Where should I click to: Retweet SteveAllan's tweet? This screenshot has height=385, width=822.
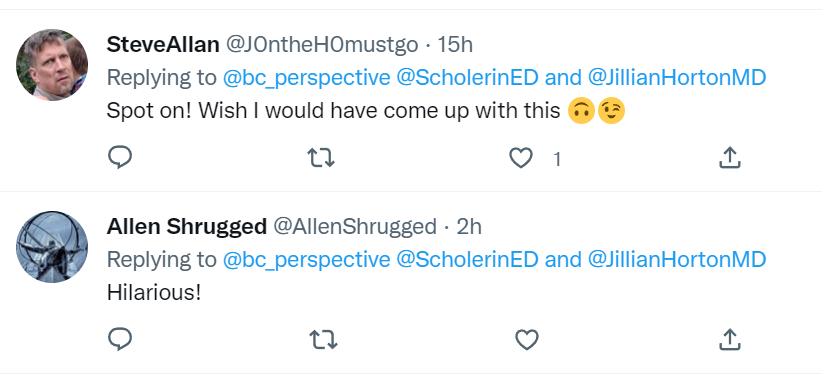321,157
